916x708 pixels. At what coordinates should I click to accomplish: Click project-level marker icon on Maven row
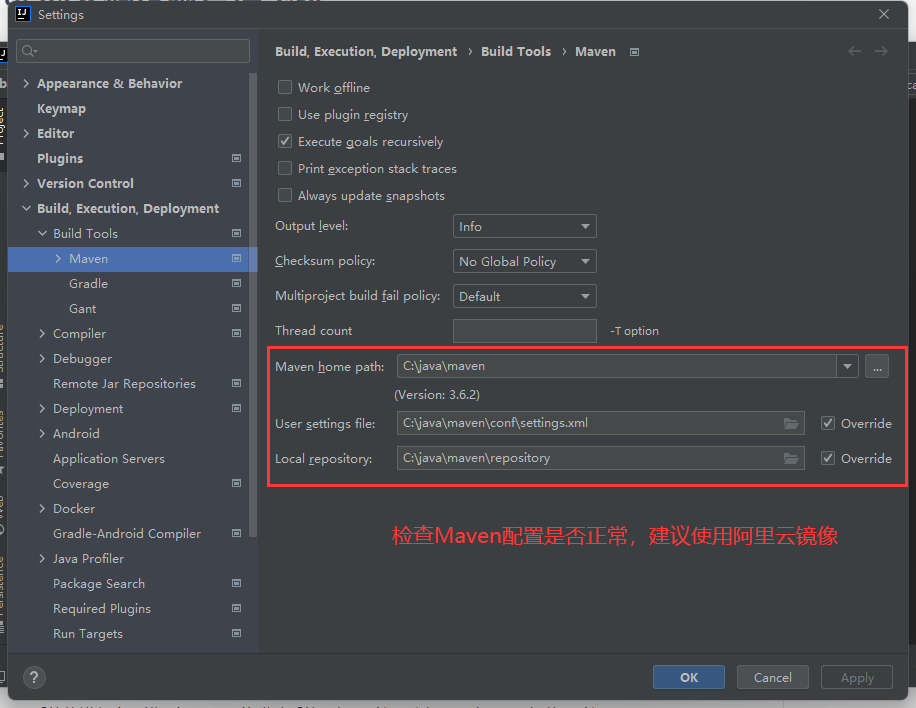click(237, 258)
